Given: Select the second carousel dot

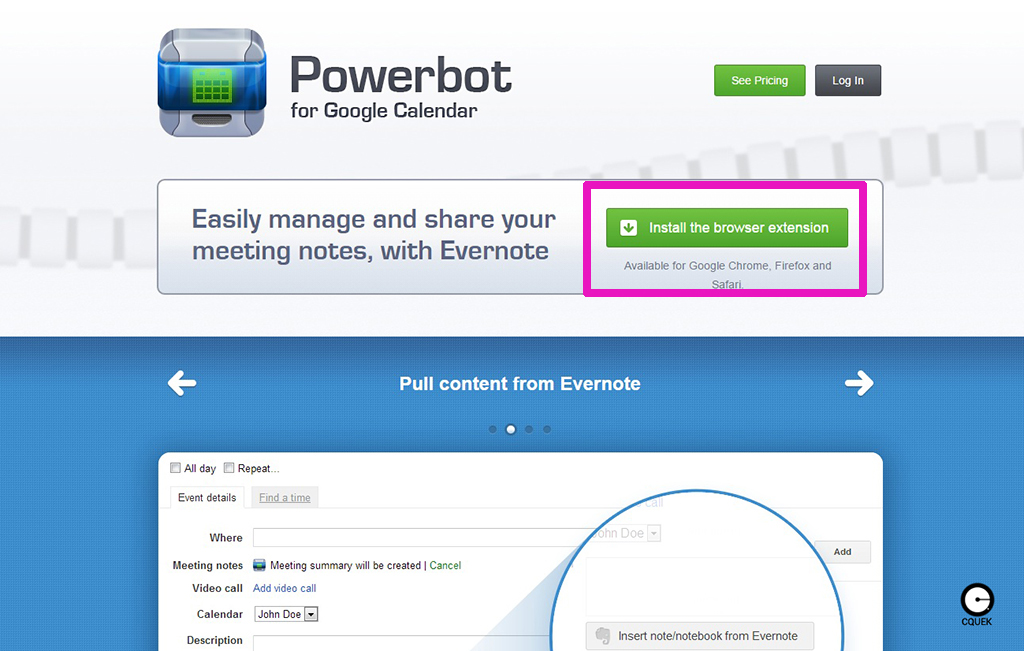Looking at the screenshot, I should click(511, 429).
